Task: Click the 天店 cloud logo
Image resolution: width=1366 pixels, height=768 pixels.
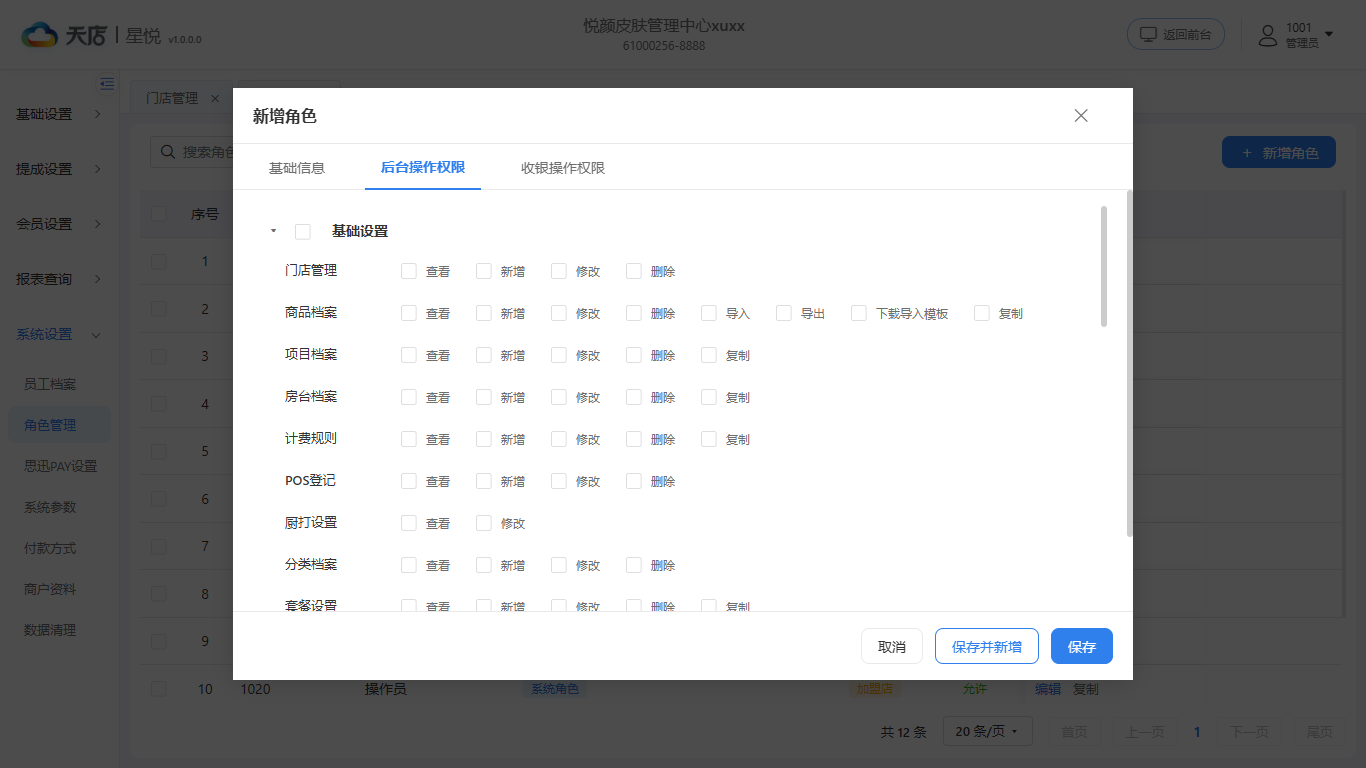Action: pyautogui.click(x=40, y=36)
